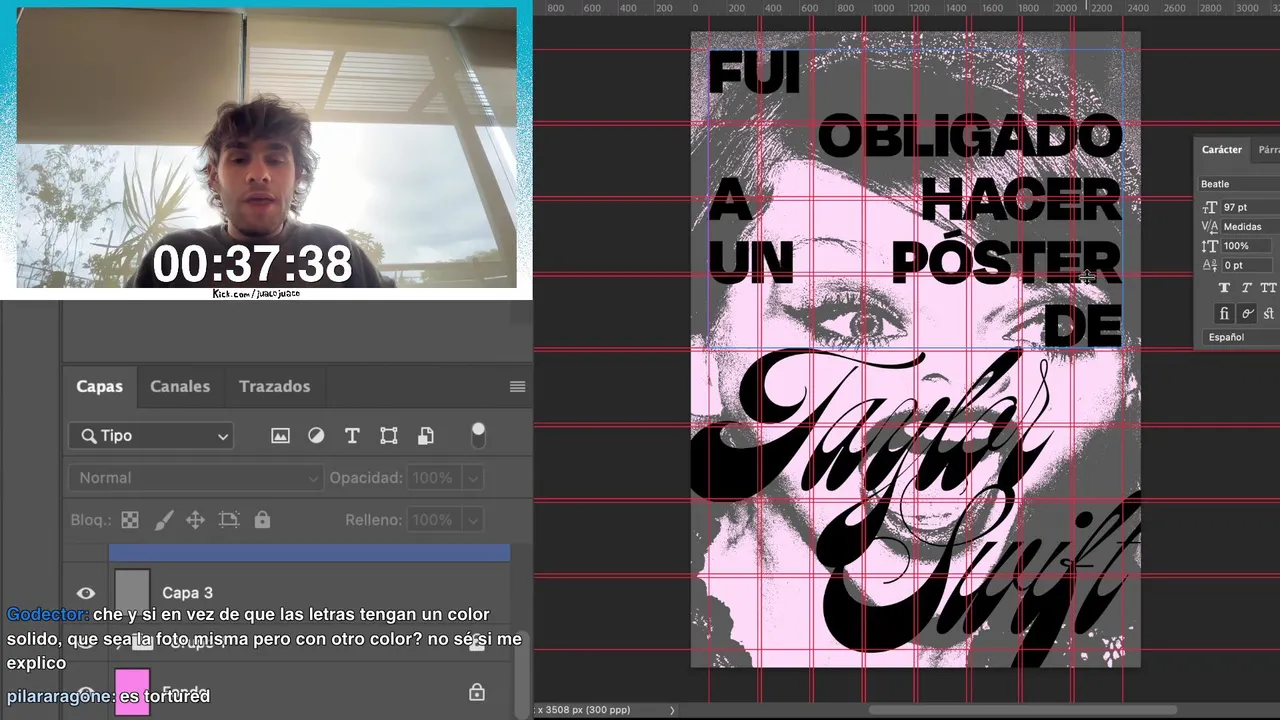Image resolution: width=1280 pixels, height=720 pixels.
Task: Click the Relleno 100% field
Action: [435, 520]
